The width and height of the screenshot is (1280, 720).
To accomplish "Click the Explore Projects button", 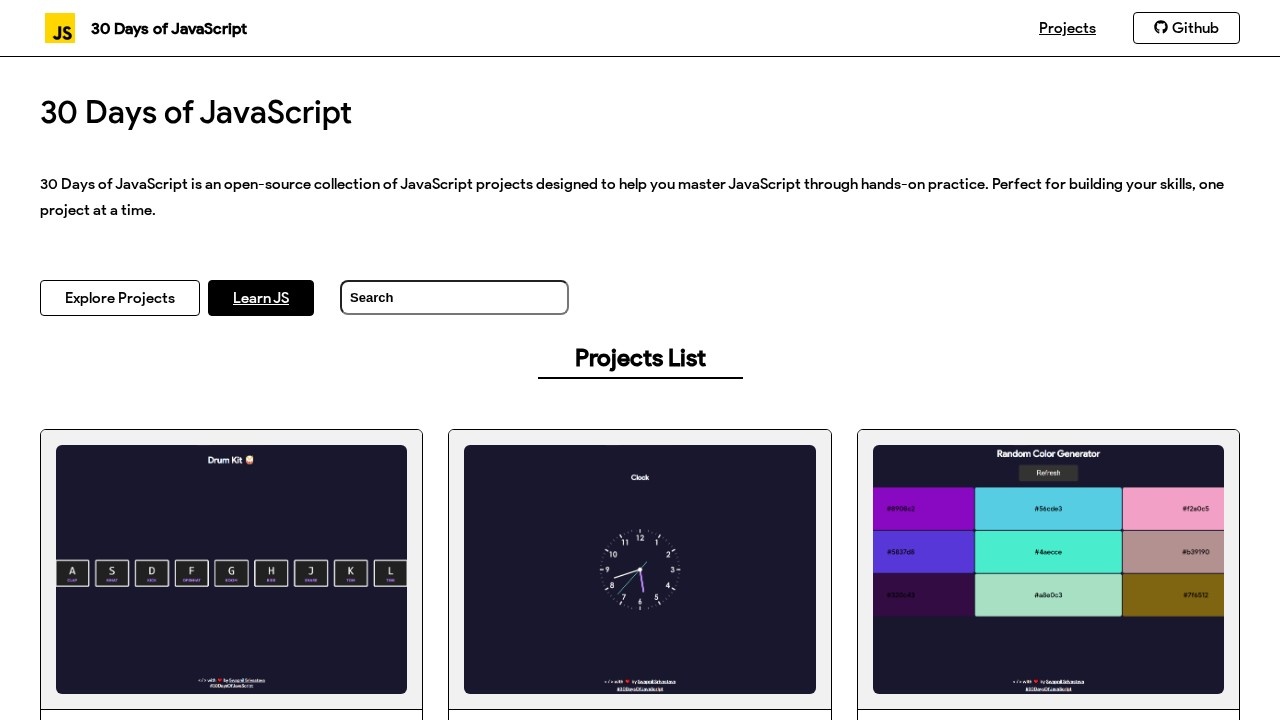I will 120,298.
